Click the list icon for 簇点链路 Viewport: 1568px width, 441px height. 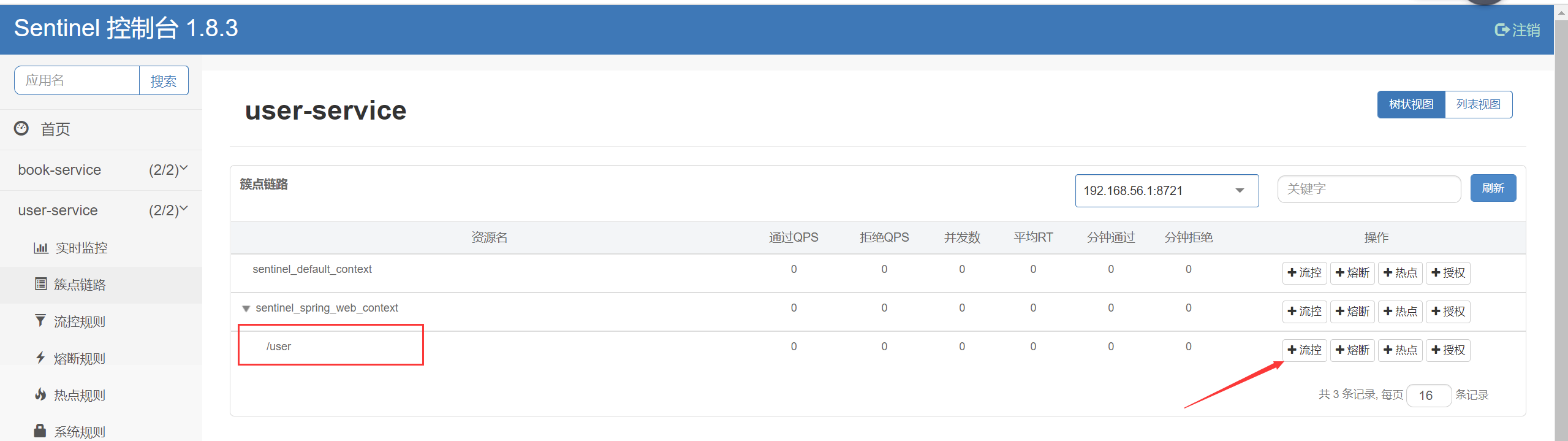tap(40, 284)
